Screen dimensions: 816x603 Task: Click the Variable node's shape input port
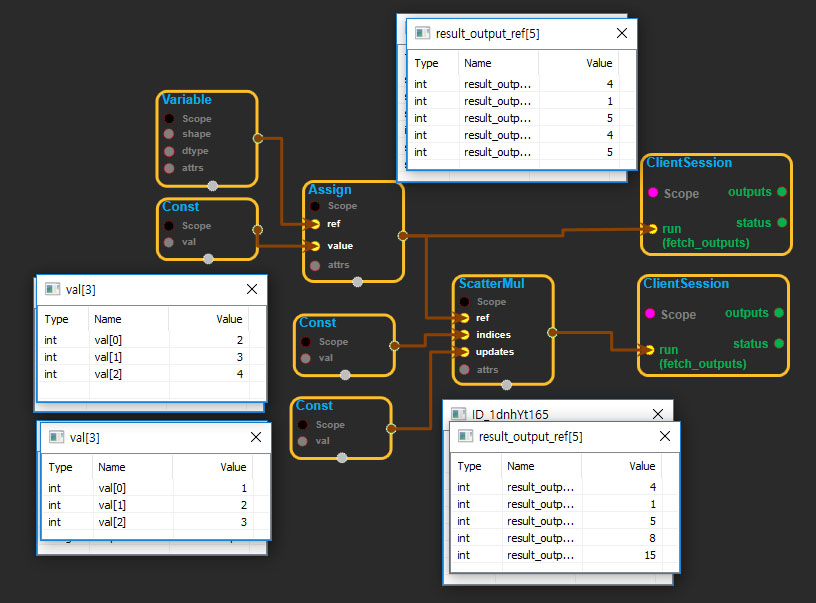[x=169, y=134]
